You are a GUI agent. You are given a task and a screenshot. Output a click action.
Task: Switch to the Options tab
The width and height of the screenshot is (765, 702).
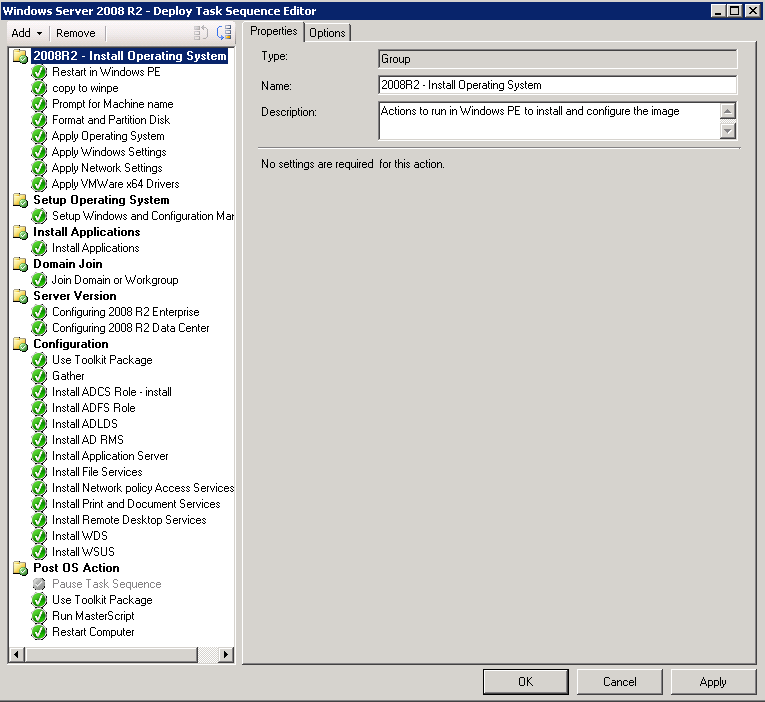[327, 33]
